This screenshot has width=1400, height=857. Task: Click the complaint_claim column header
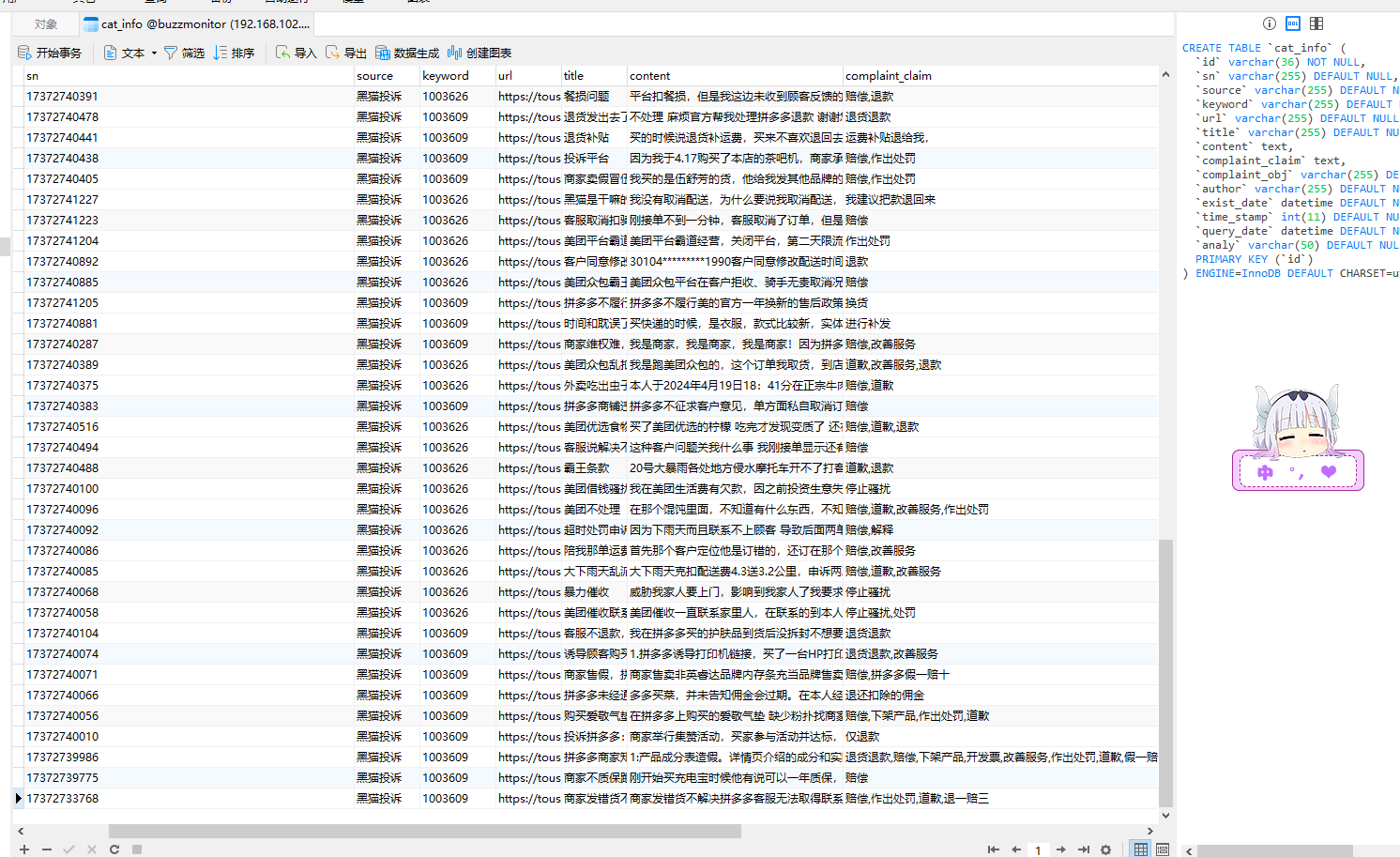(x=999, y=76)
